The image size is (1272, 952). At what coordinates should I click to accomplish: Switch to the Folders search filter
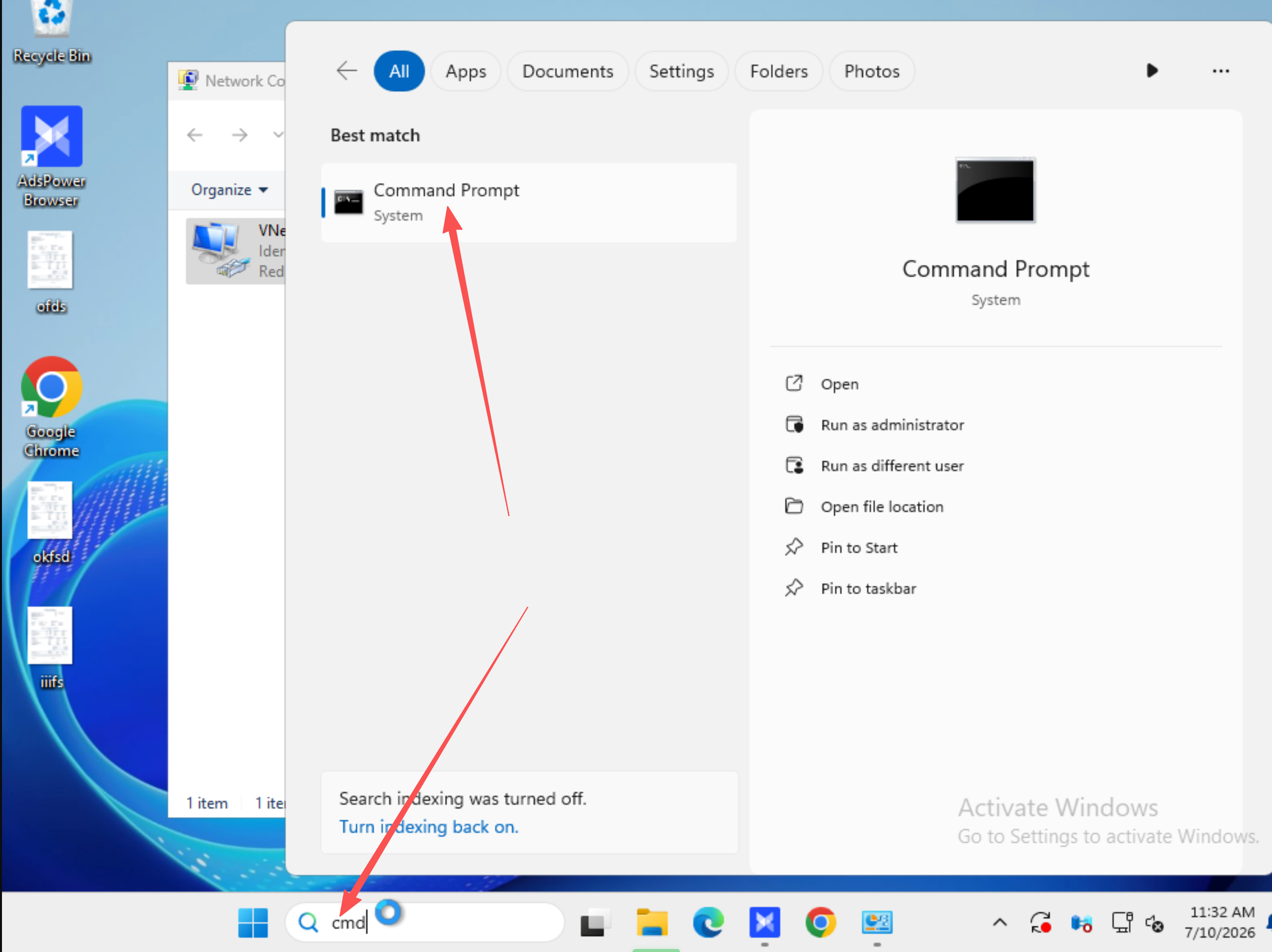pyautogui.click(x=779, y=71)
